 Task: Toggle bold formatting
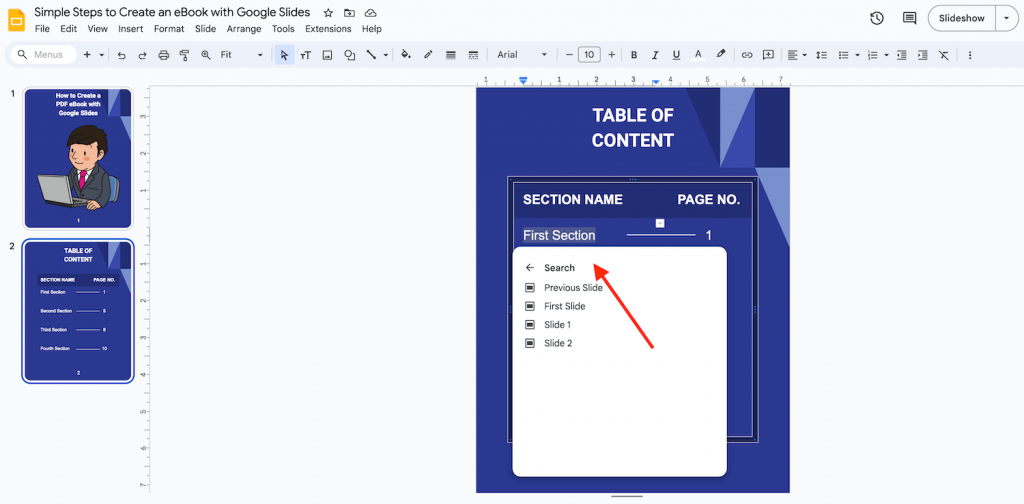tap(633, 55)
